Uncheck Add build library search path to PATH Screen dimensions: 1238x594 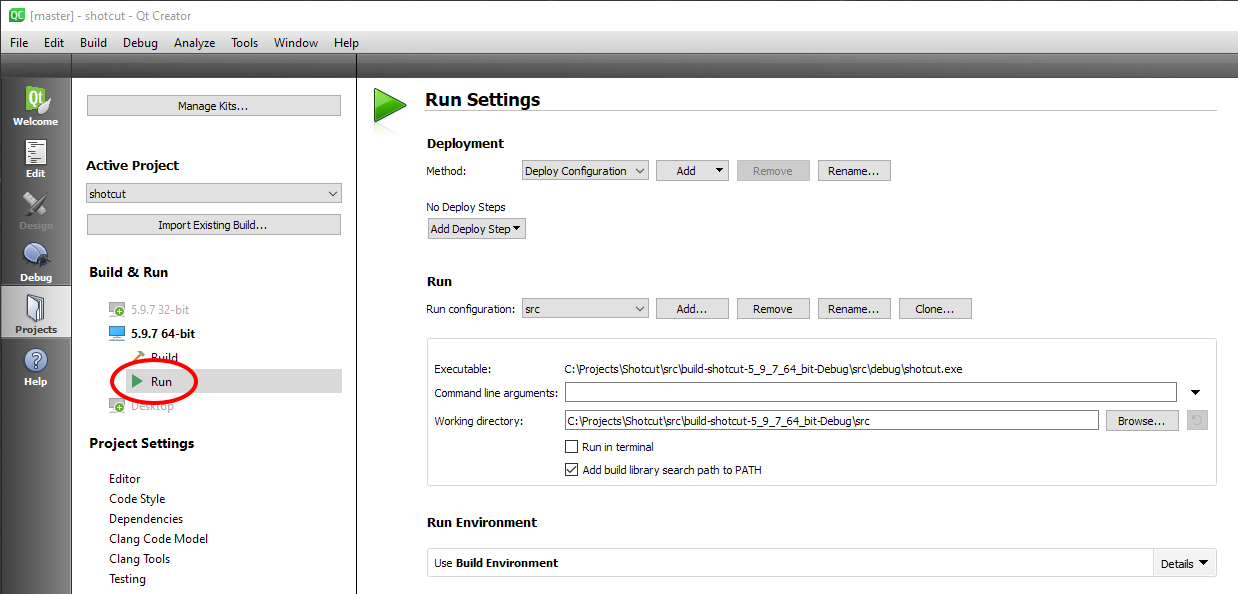click(572, 470)
